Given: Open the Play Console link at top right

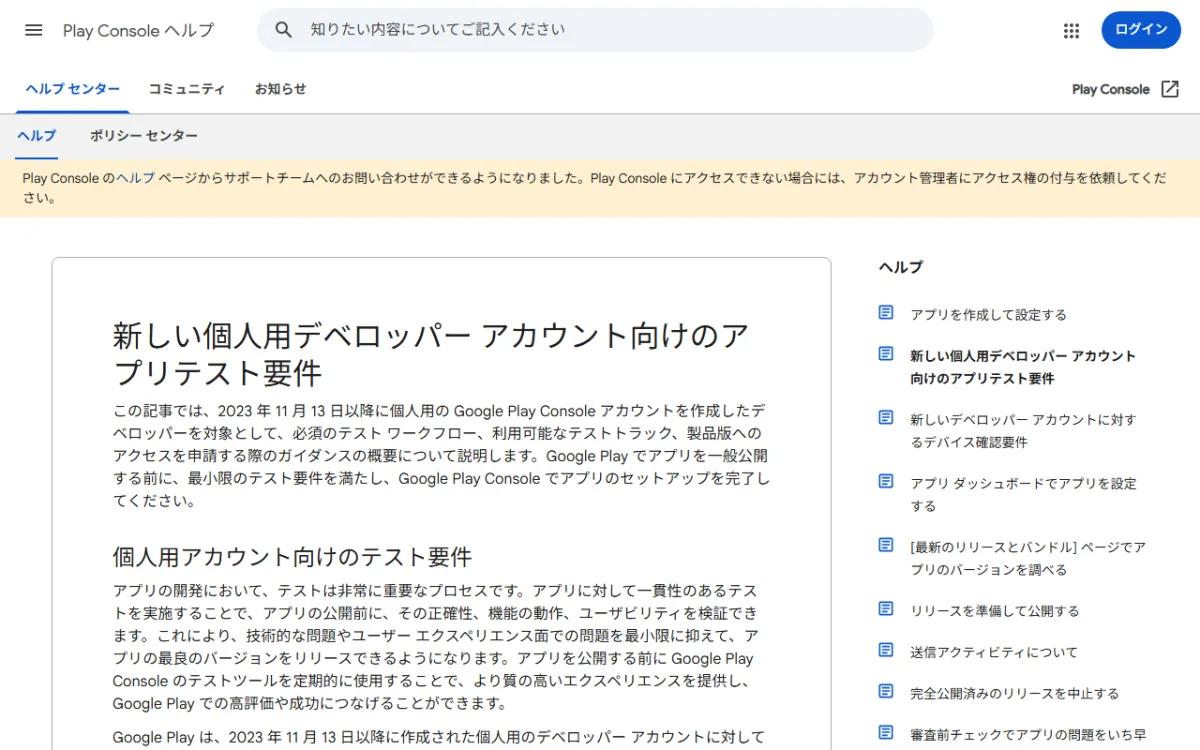Looking at the screenshot, I should [1111, 89].
